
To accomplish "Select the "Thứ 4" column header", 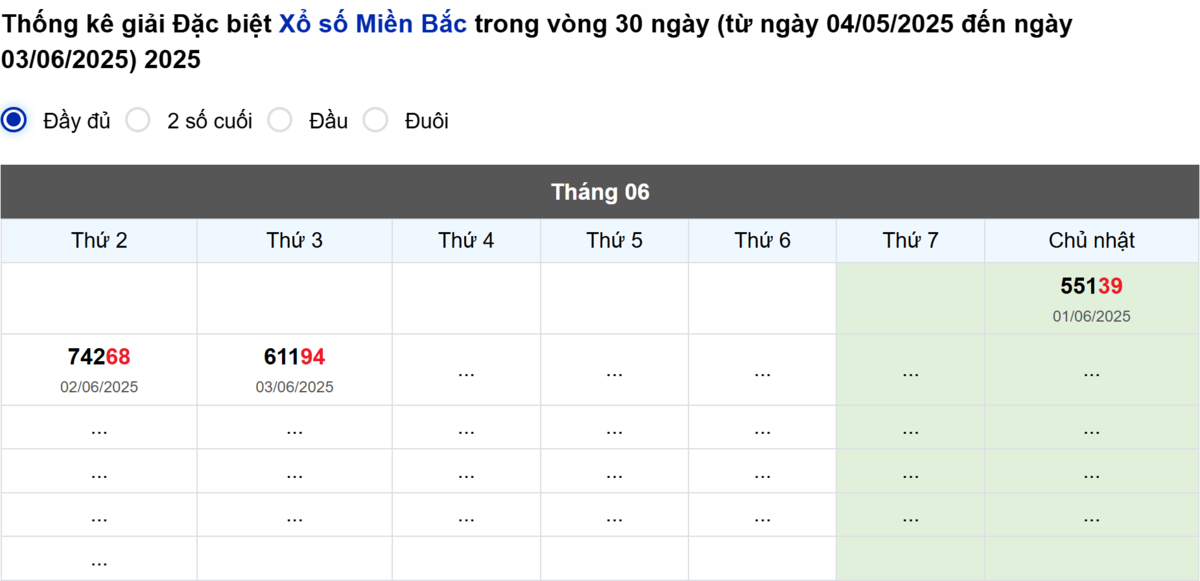I will pyautogui.click(x=466, y=240).
